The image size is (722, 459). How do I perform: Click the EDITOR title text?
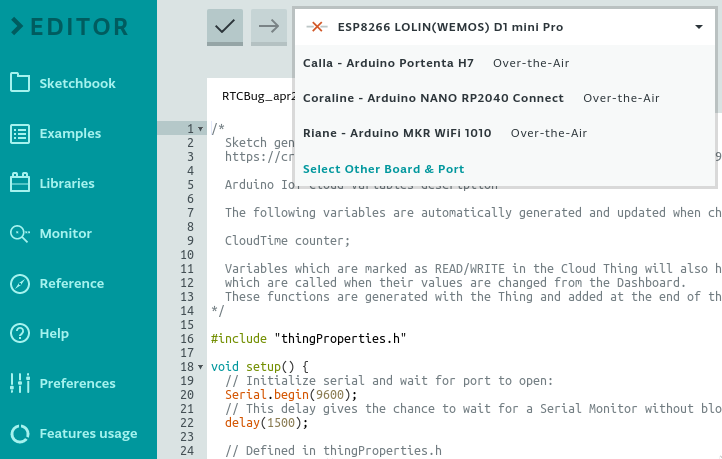(79, 27)
